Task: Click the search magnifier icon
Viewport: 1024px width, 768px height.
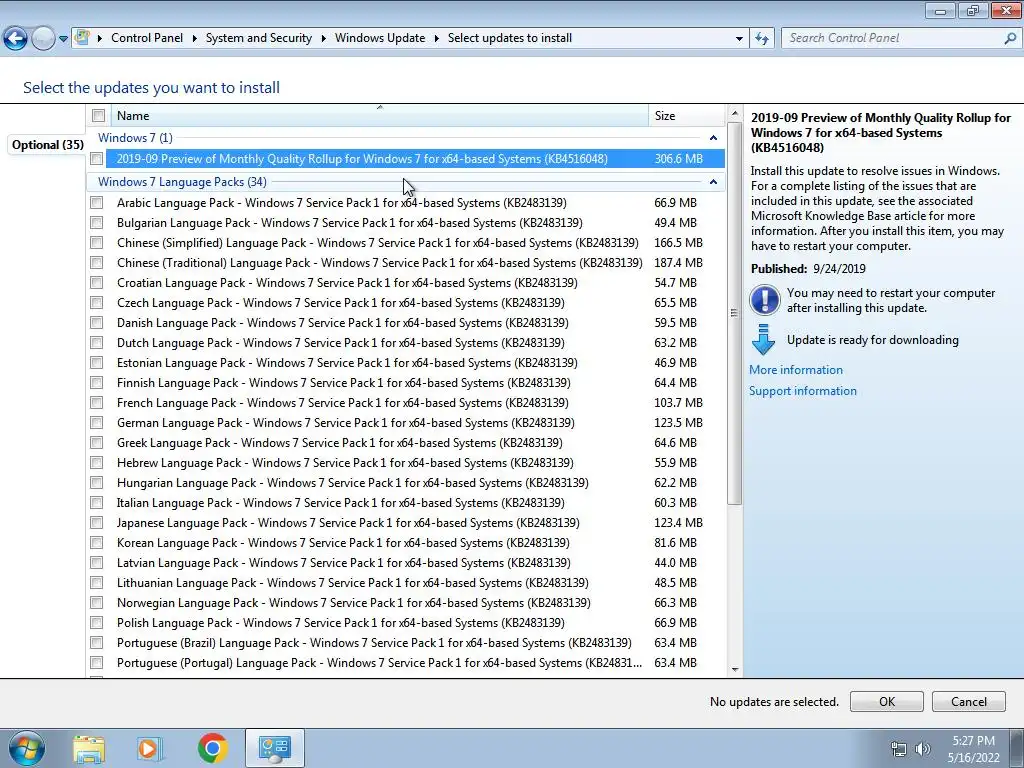Action: point(1010,39)
